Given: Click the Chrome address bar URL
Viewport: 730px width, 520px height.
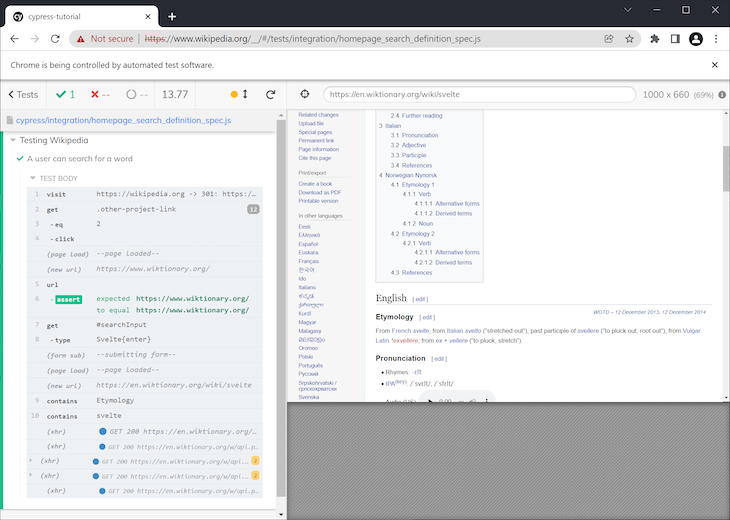Looking at the screenshot, I should (312, 39).
